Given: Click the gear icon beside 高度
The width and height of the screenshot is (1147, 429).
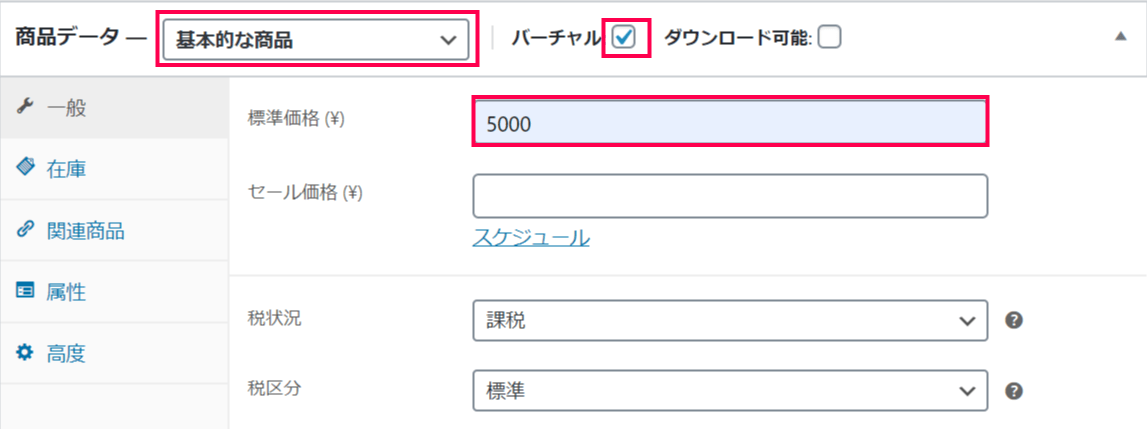Looking at the screenshot, I should click(25, 354).
